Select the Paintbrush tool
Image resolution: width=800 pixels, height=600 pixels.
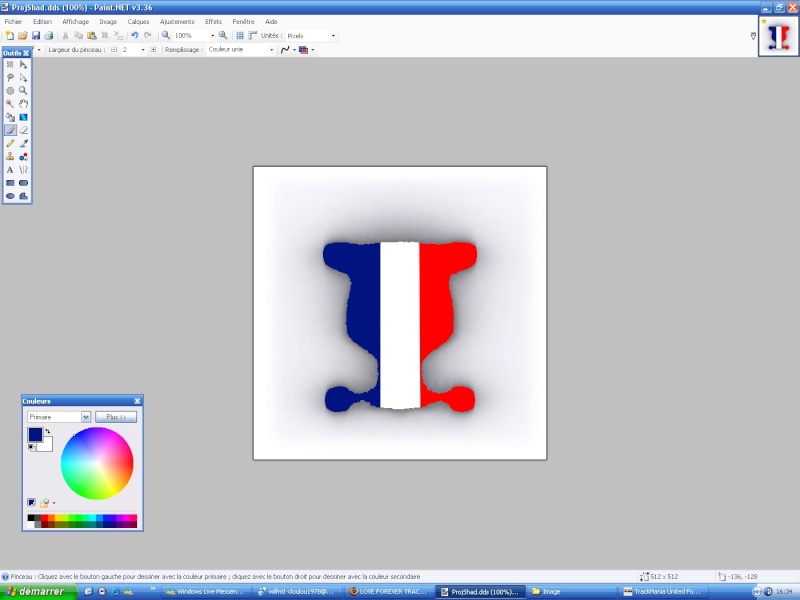10,131
